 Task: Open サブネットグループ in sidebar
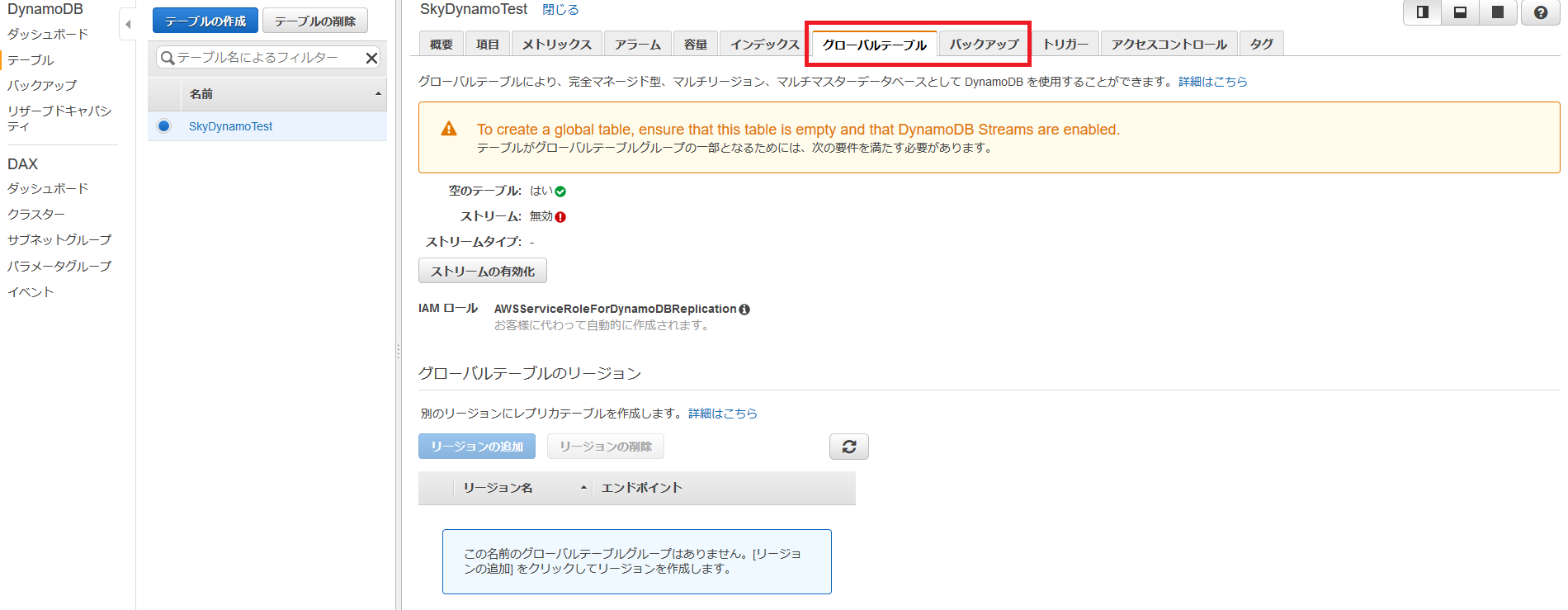(x=59, y=239)
